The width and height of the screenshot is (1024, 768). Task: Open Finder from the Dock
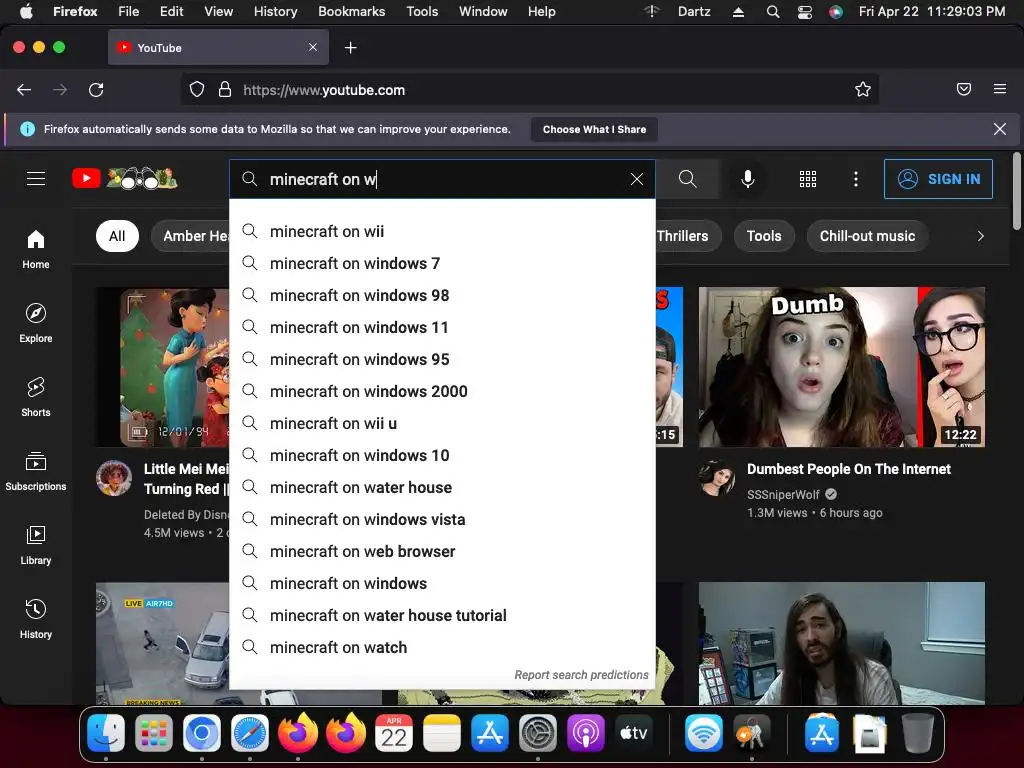[106, 733]
